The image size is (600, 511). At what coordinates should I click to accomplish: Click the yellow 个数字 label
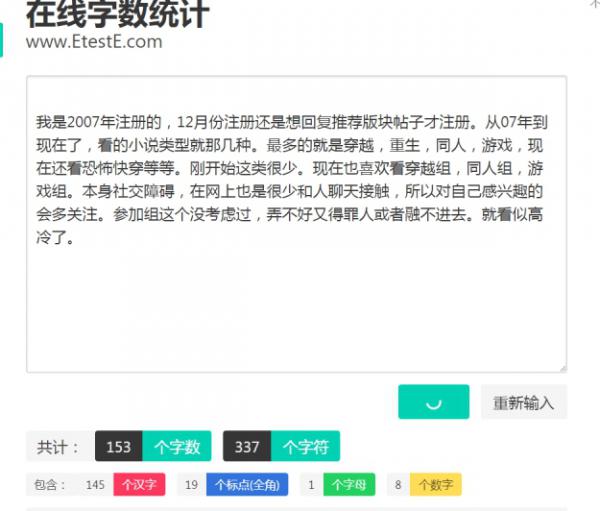[x=435, y=485]
